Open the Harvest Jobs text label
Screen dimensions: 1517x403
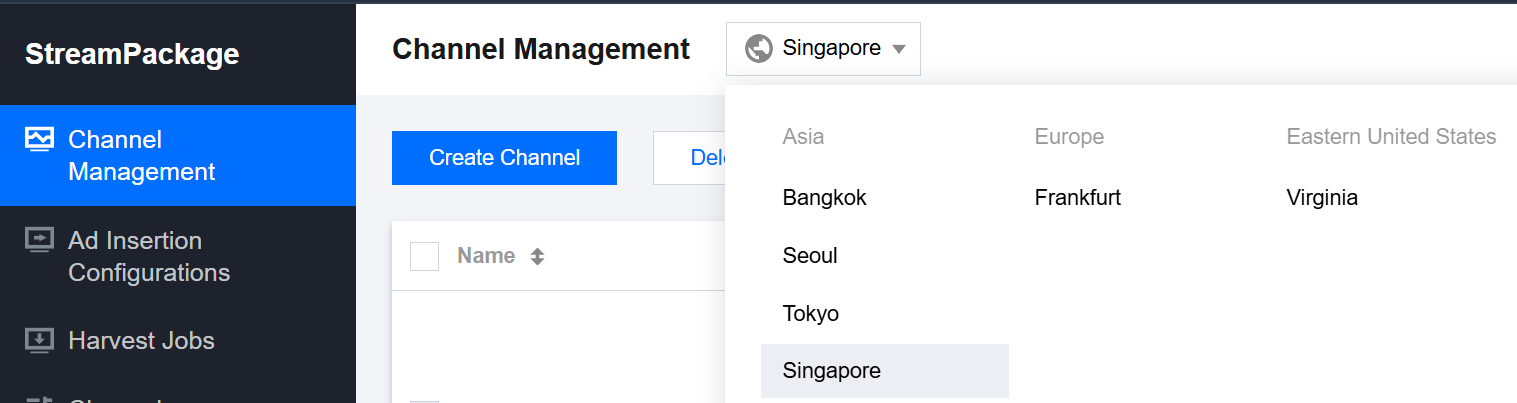[141, 341]
